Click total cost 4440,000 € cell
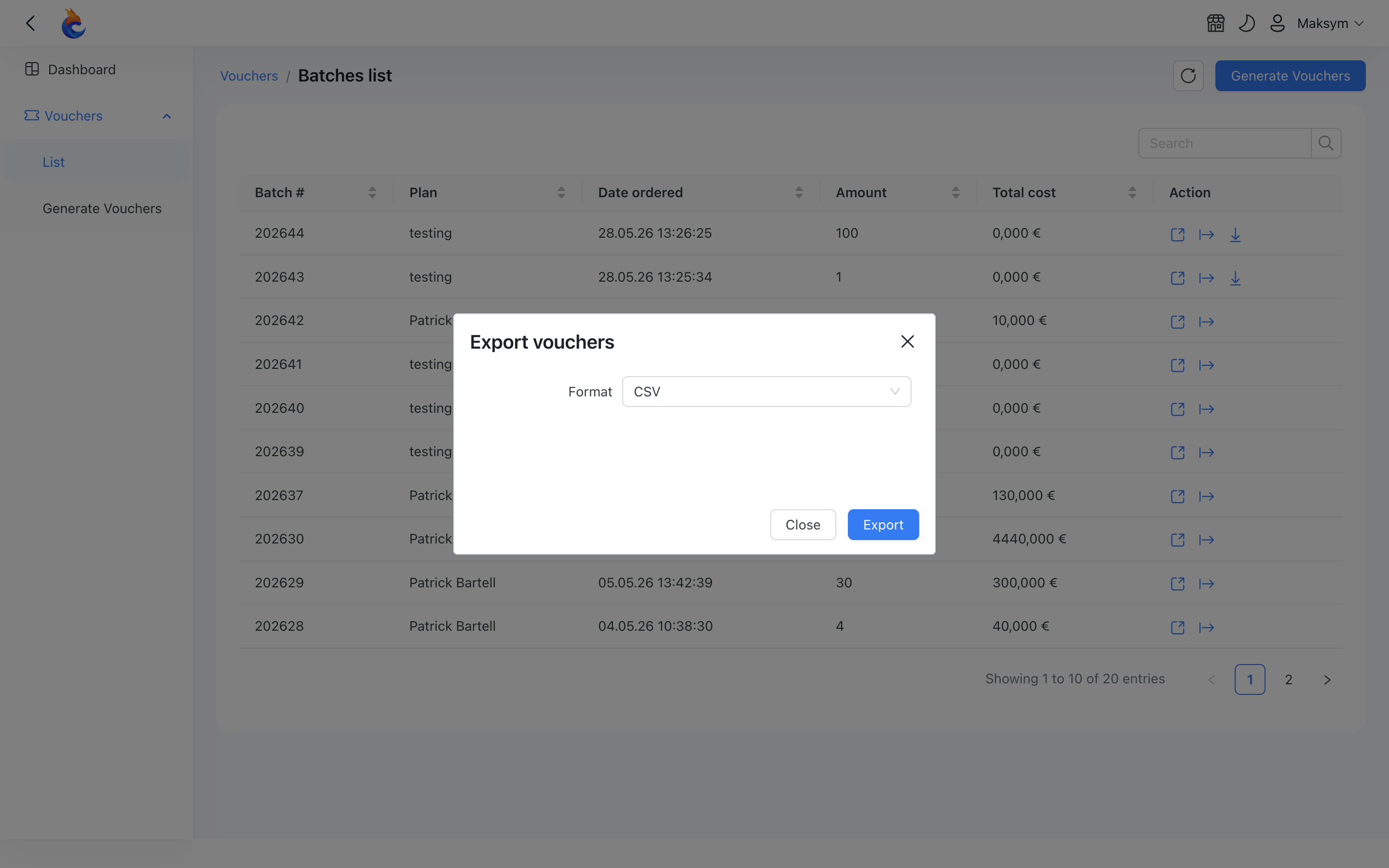This screenshot has height=868, width=1389. (x=1029, y=539)
